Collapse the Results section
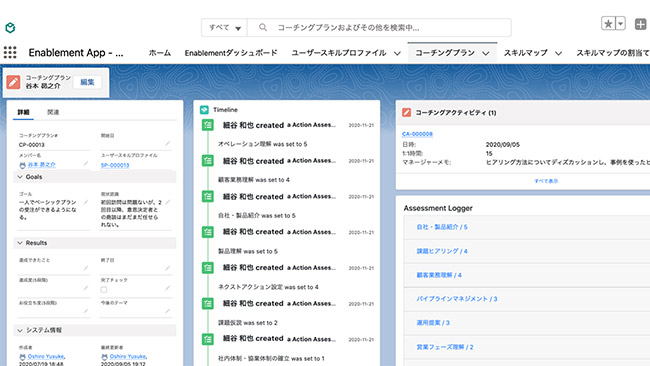Screen dimensions: 650x366 point(95,242)
